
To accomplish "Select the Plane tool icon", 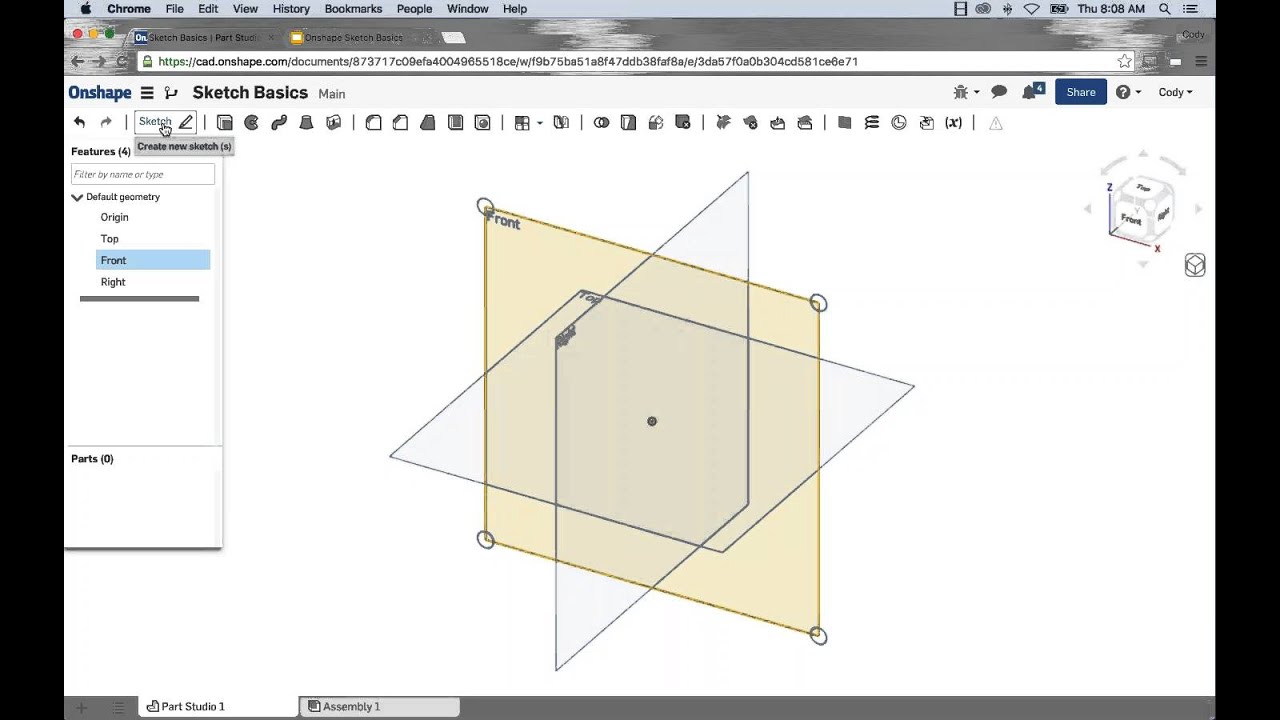I will tap(844, 123).
